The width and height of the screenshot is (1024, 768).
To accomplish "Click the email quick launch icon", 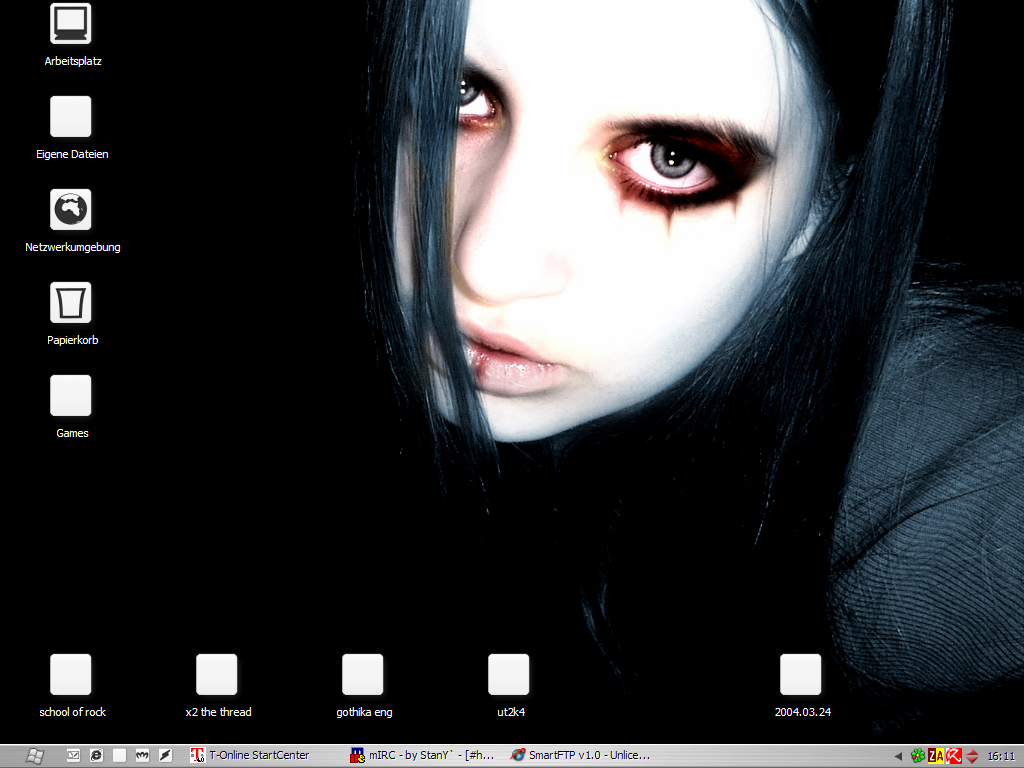I will (x=73, y=756).
